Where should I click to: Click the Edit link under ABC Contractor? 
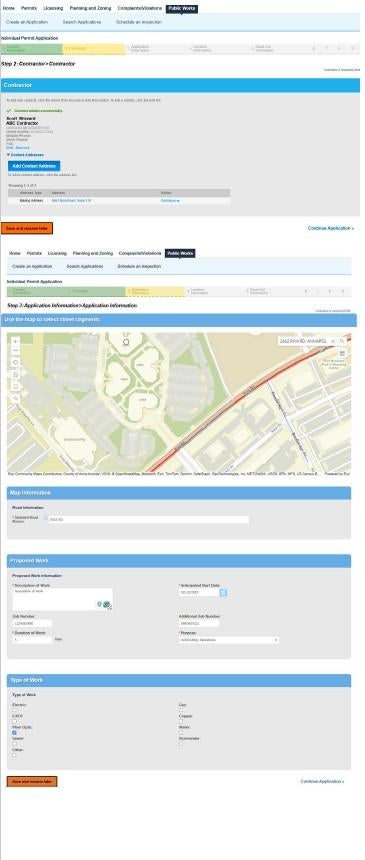(x=9, y=148)
